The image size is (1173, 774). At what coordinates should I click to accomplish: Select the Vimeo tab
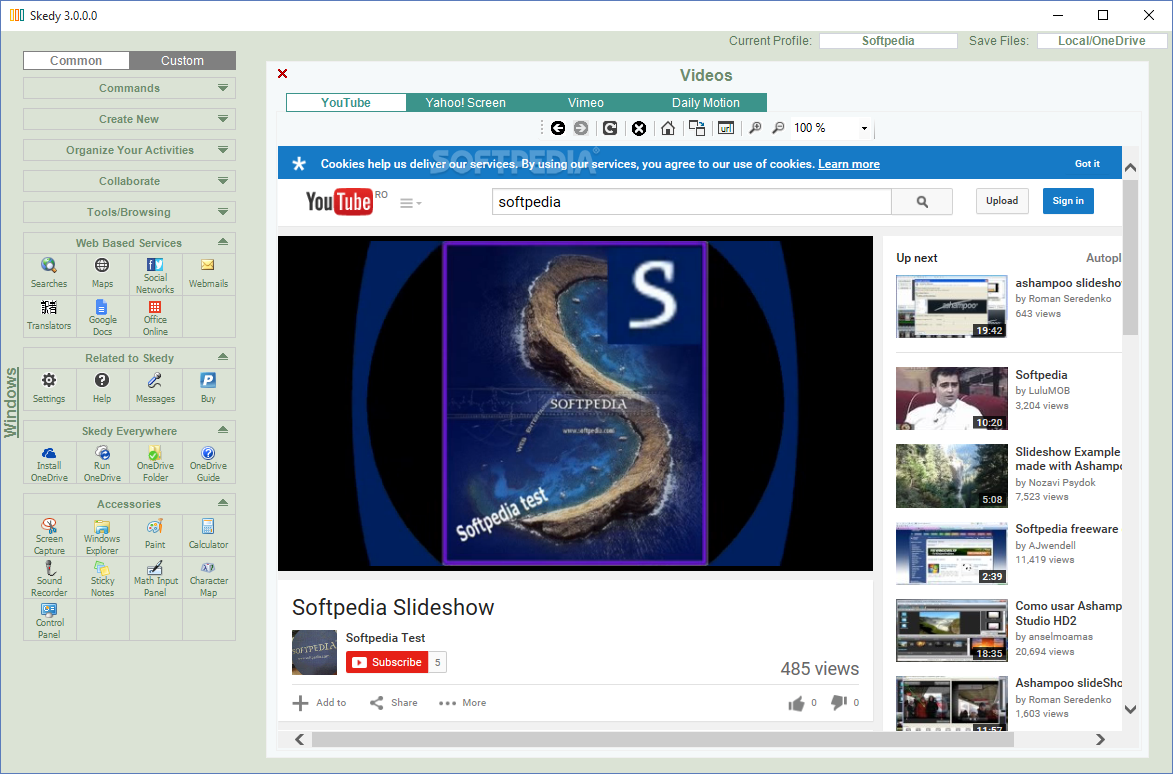(x=586, y=102)
